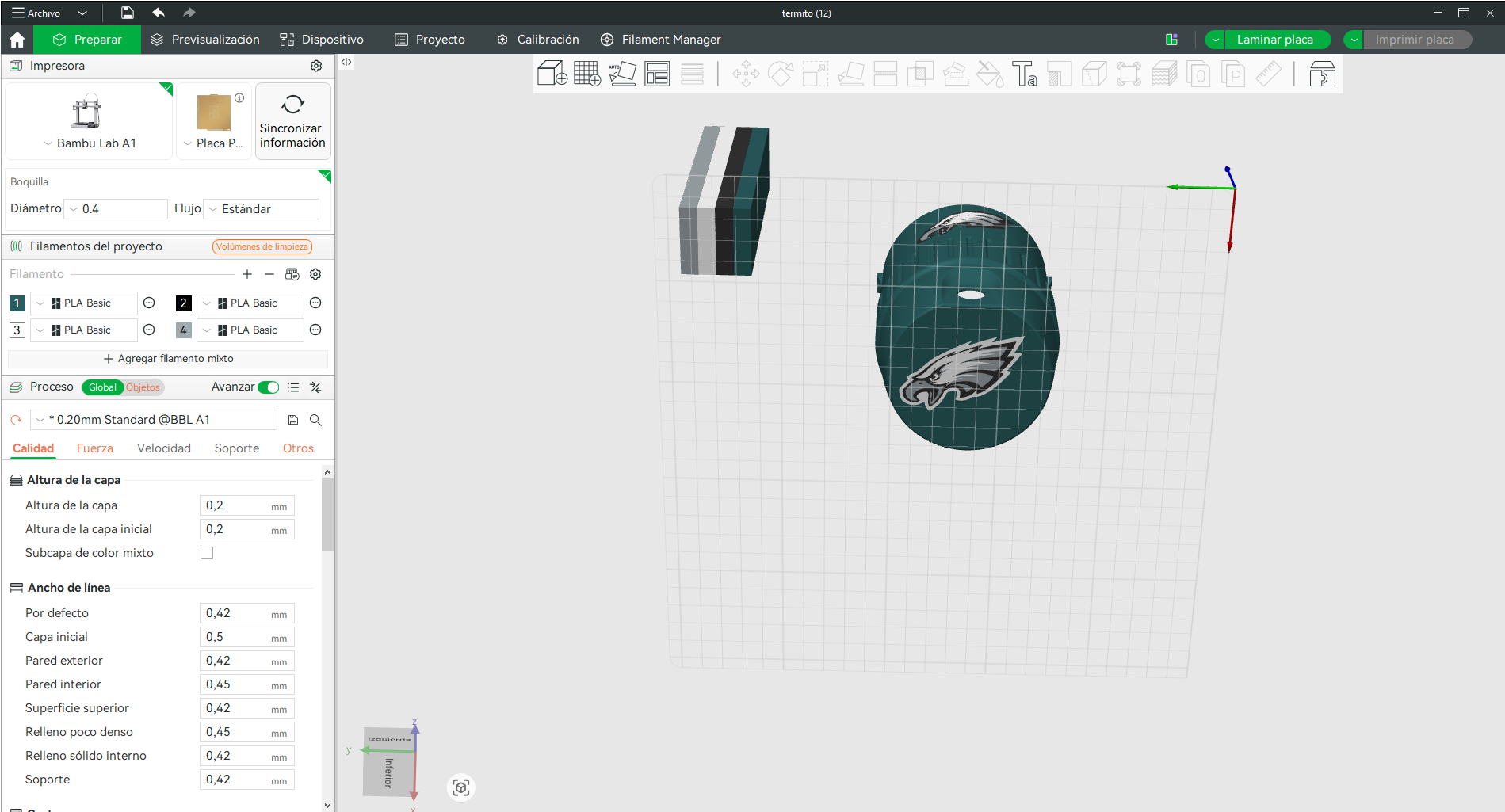
Task: Open printer settings gear in Impresora
Action: click(316, 66)
